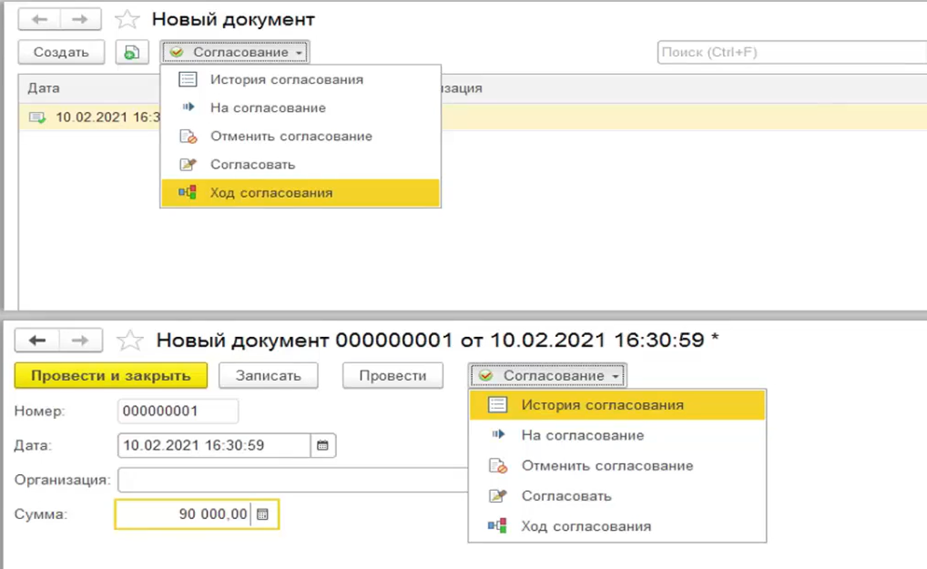The width and height of the screenshot is (927, 569).
Task: Open the calculator icon in the Сумма field
Action: click(263, 514)
